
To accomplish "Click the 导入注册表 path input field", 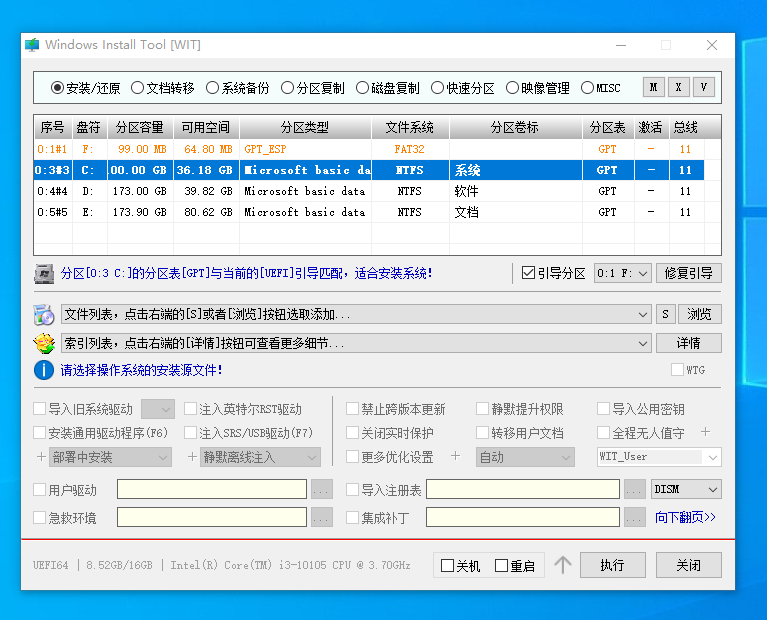I will pyautogui.click(x=523, y=489).
